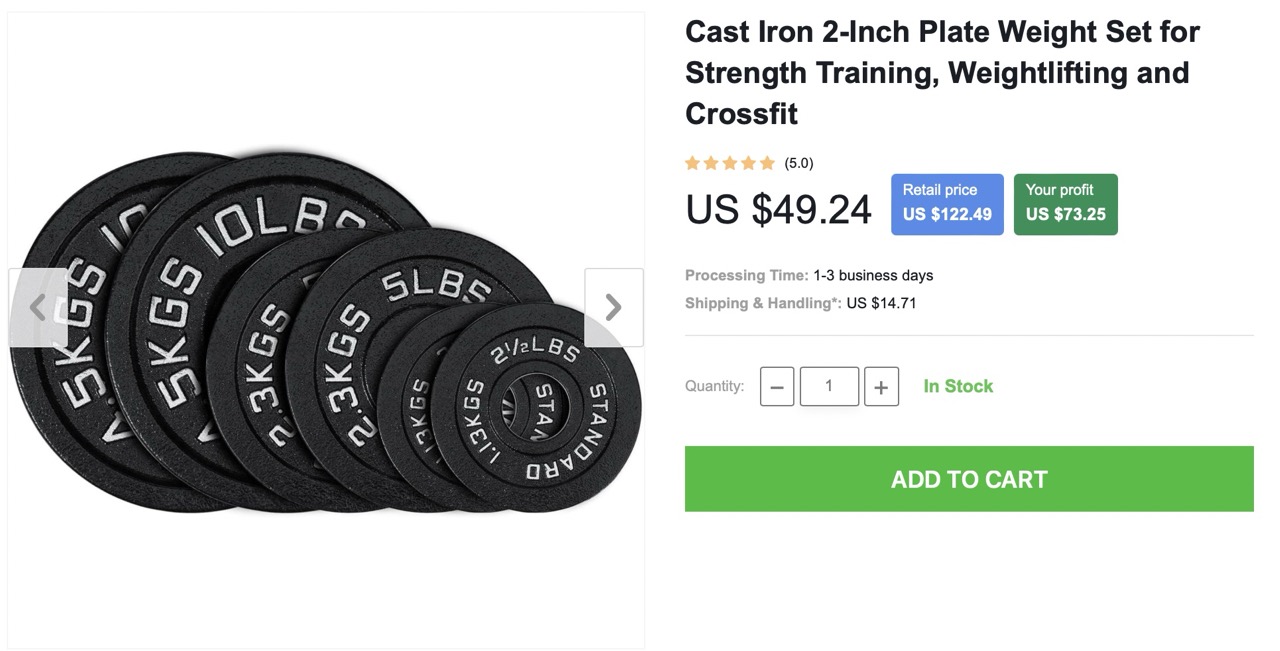Click the Processing Time label
The width and height of the screenshot is (1280, 651).
click(746, 275)
